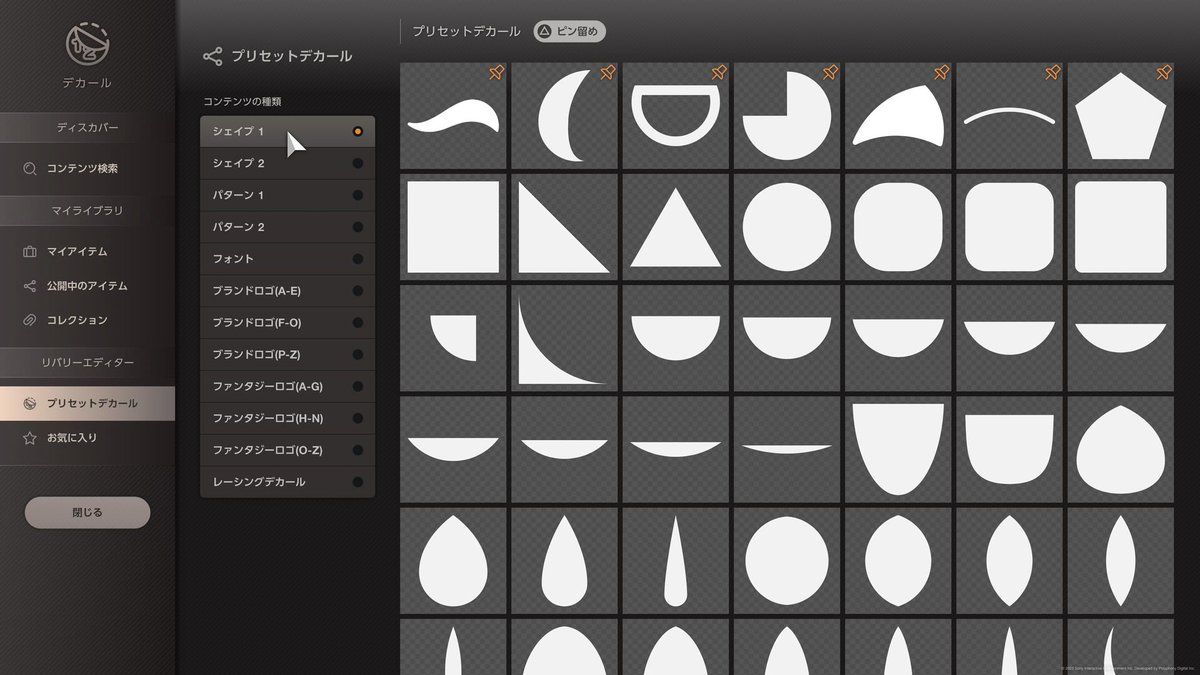Select the crescent moon decal thumbnail
The image size is (1200, 675).
pos(565,116)
